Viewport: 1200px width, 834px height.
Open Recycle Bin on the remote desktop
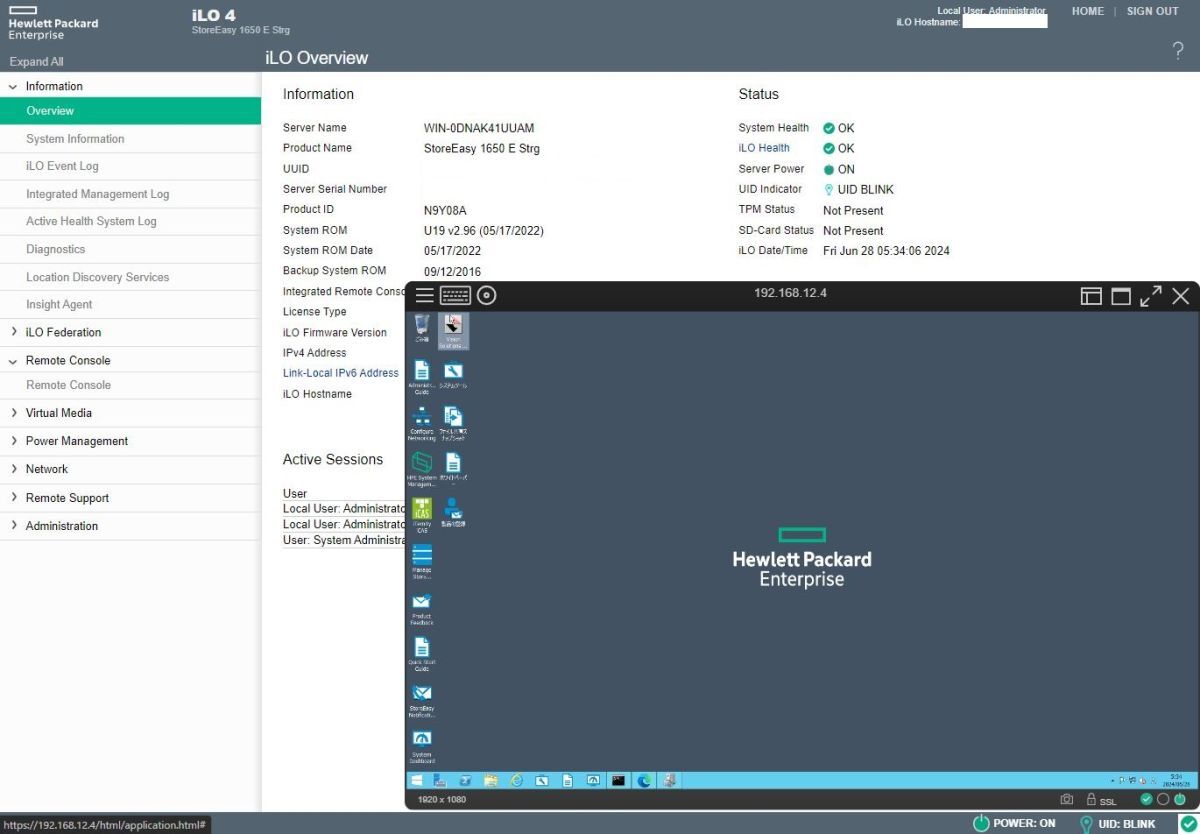click(422, 329)
